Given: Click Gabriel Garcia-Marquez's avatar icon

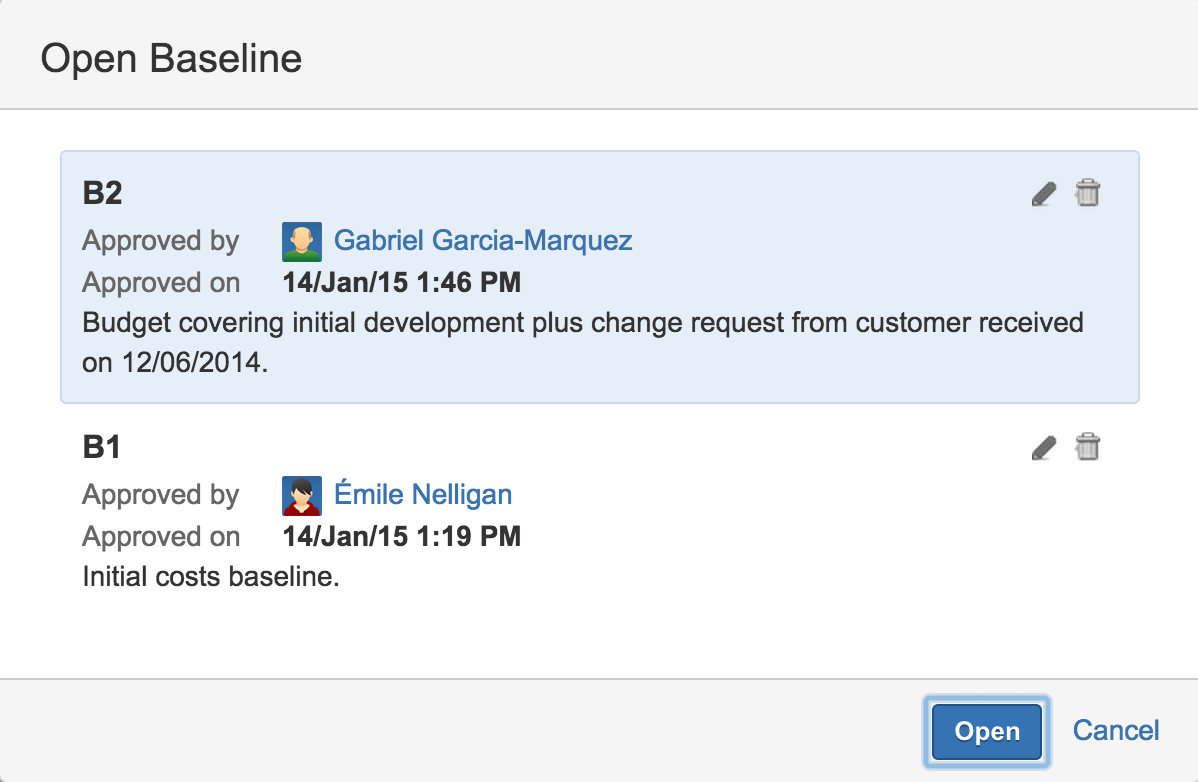Looking at the screenshot, I should click(302, 241).
